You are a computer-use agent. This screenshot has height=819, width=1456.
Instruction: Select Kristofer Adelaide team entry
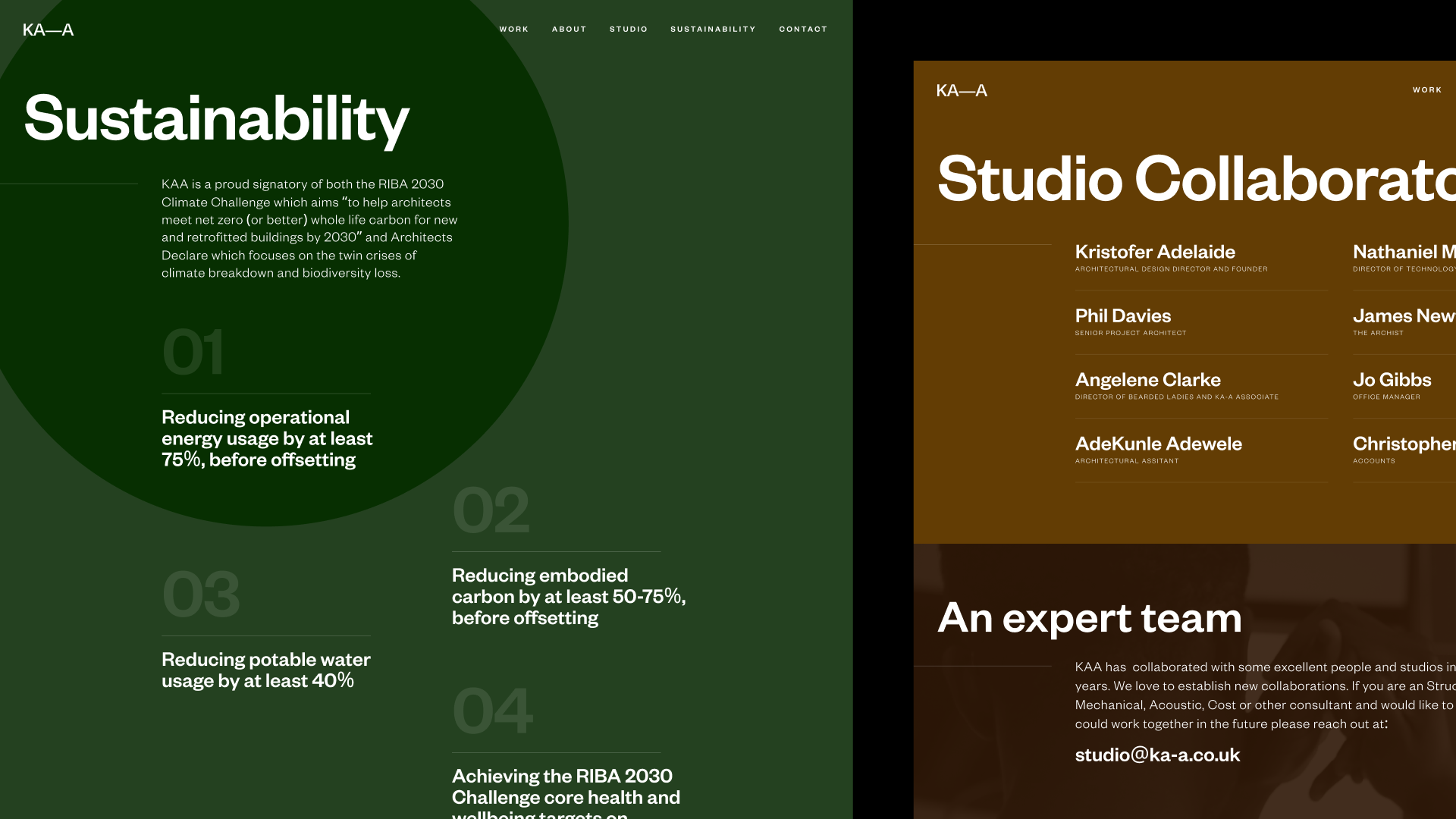pyautogui.click(x=1154, y=252)
